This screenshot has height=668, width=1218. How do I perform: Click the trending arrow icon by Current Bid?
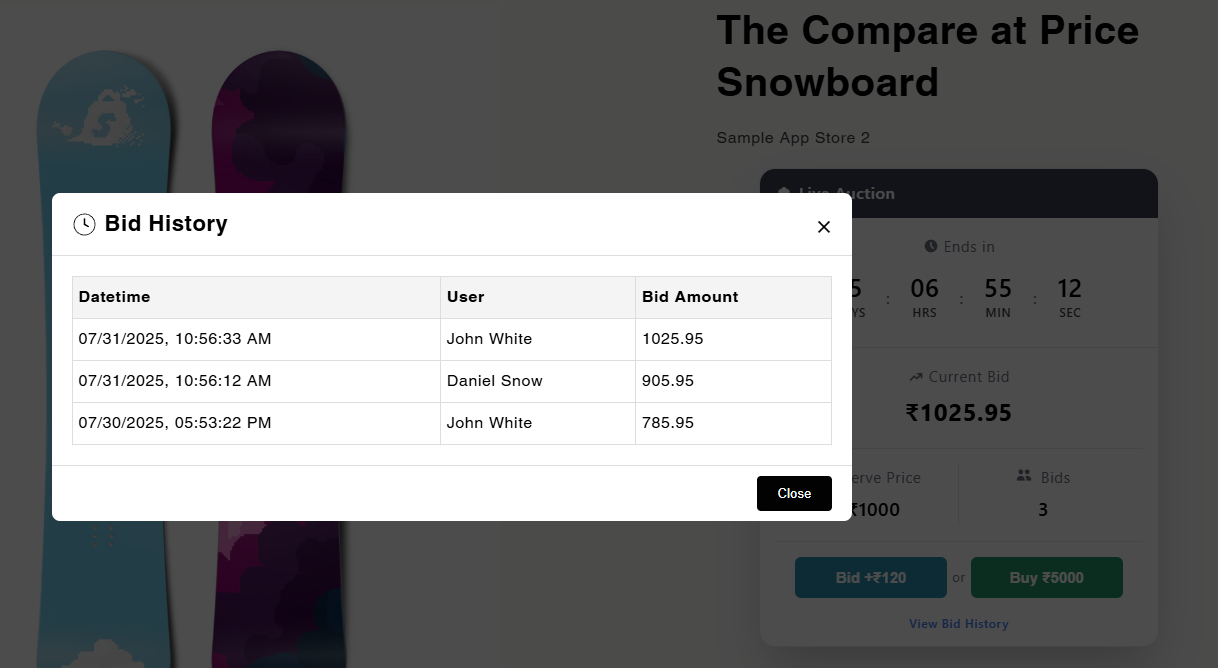(x=915, y=377)
